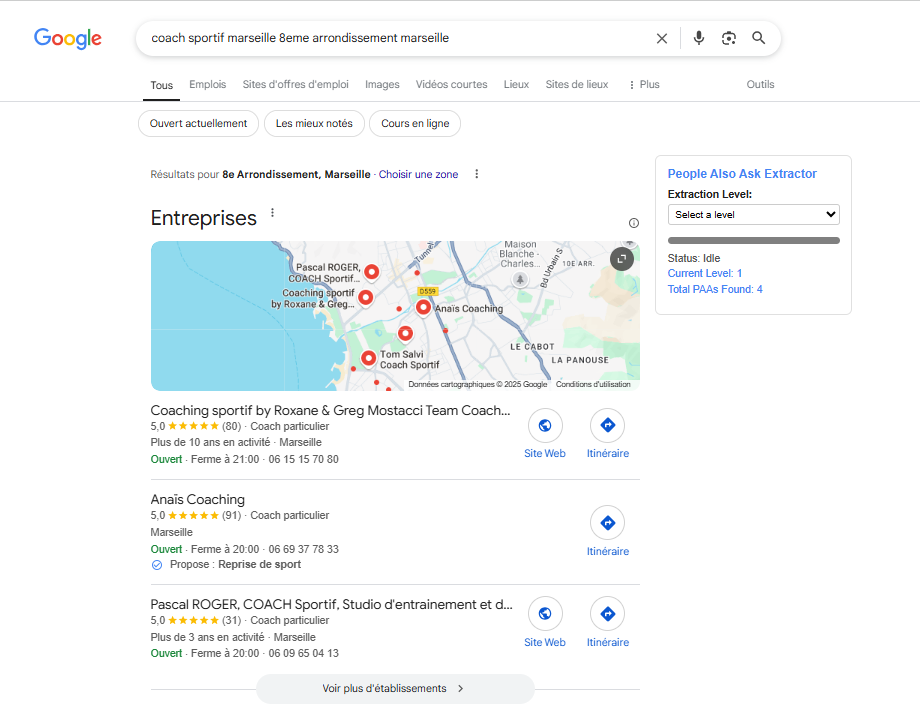Viewport: 920px width, 725px height.
Task: Open options menu beside Choisir une zone
Action: 476,174
